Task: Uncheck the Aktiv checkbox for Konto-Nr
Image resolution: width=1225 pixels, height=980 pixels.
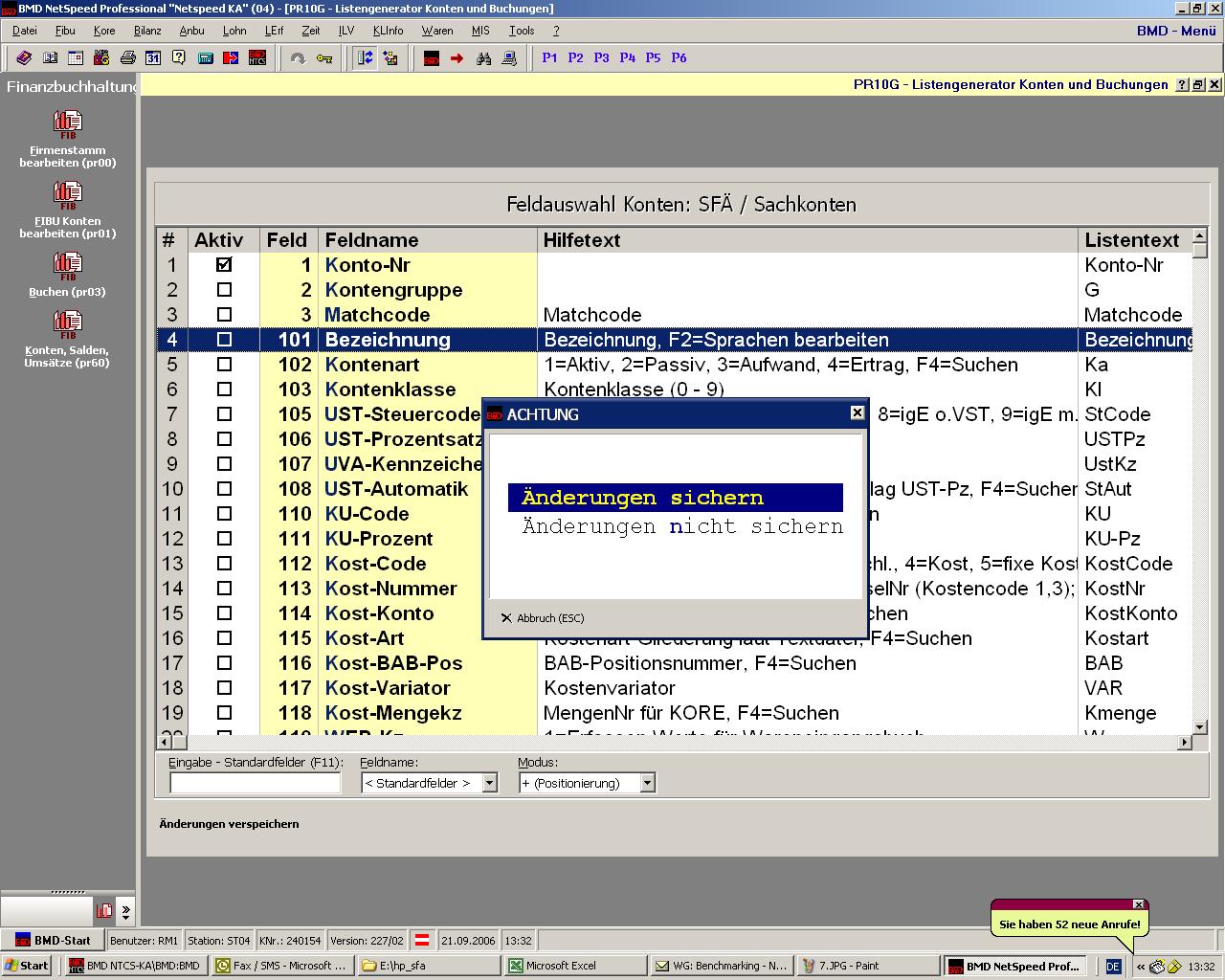Action: coord(224,265)
